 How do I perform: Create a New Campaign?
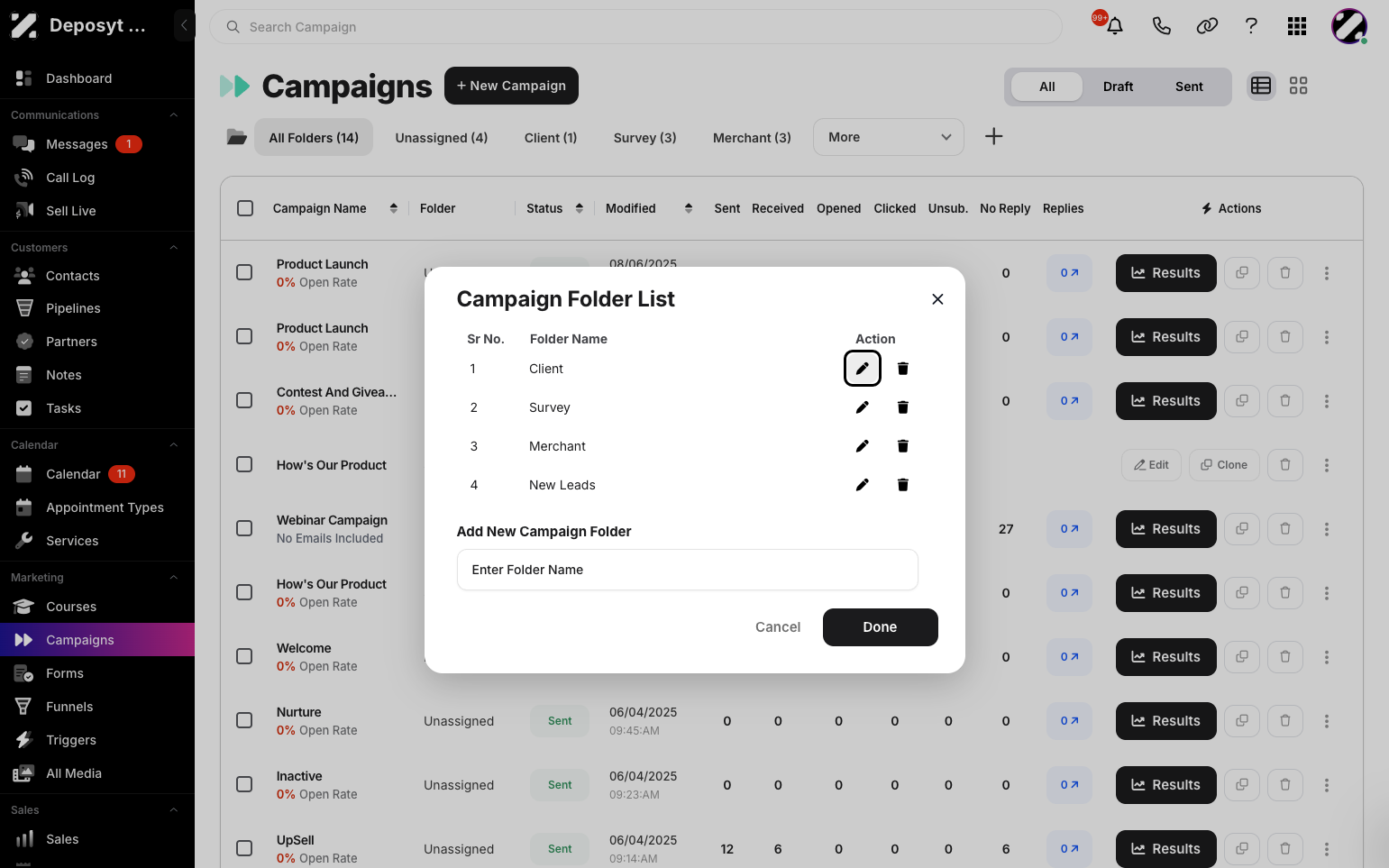[511, 86]
